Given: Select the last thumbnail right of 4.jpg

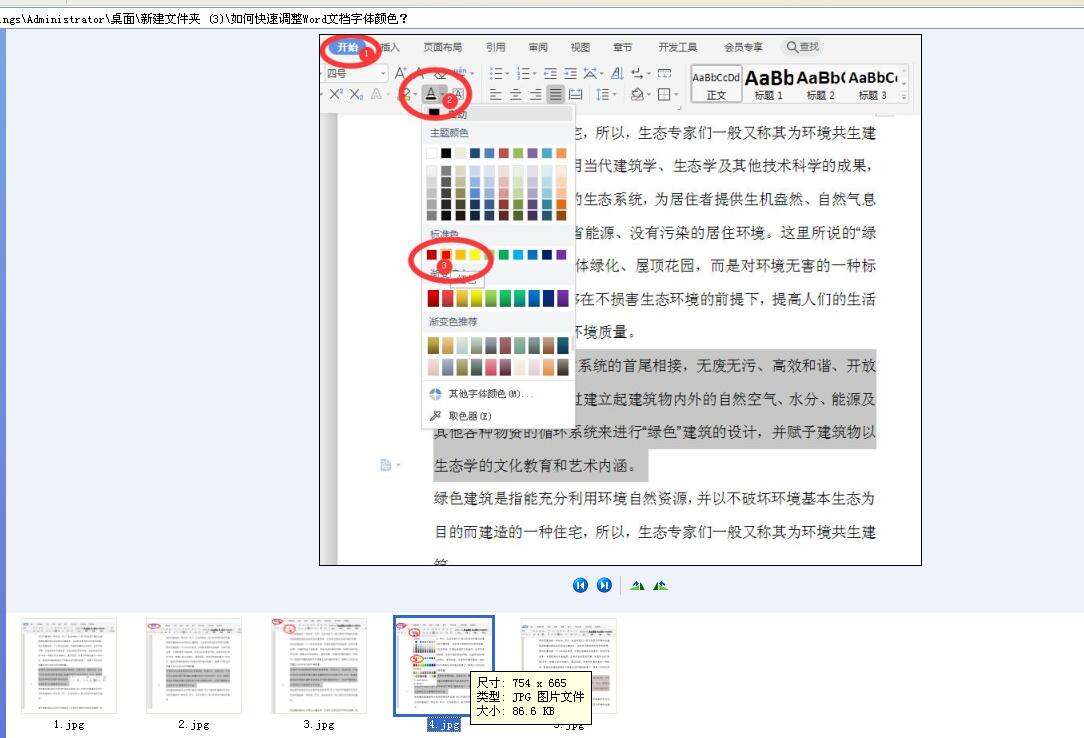Looking at the screenshot, I should 569,666.
